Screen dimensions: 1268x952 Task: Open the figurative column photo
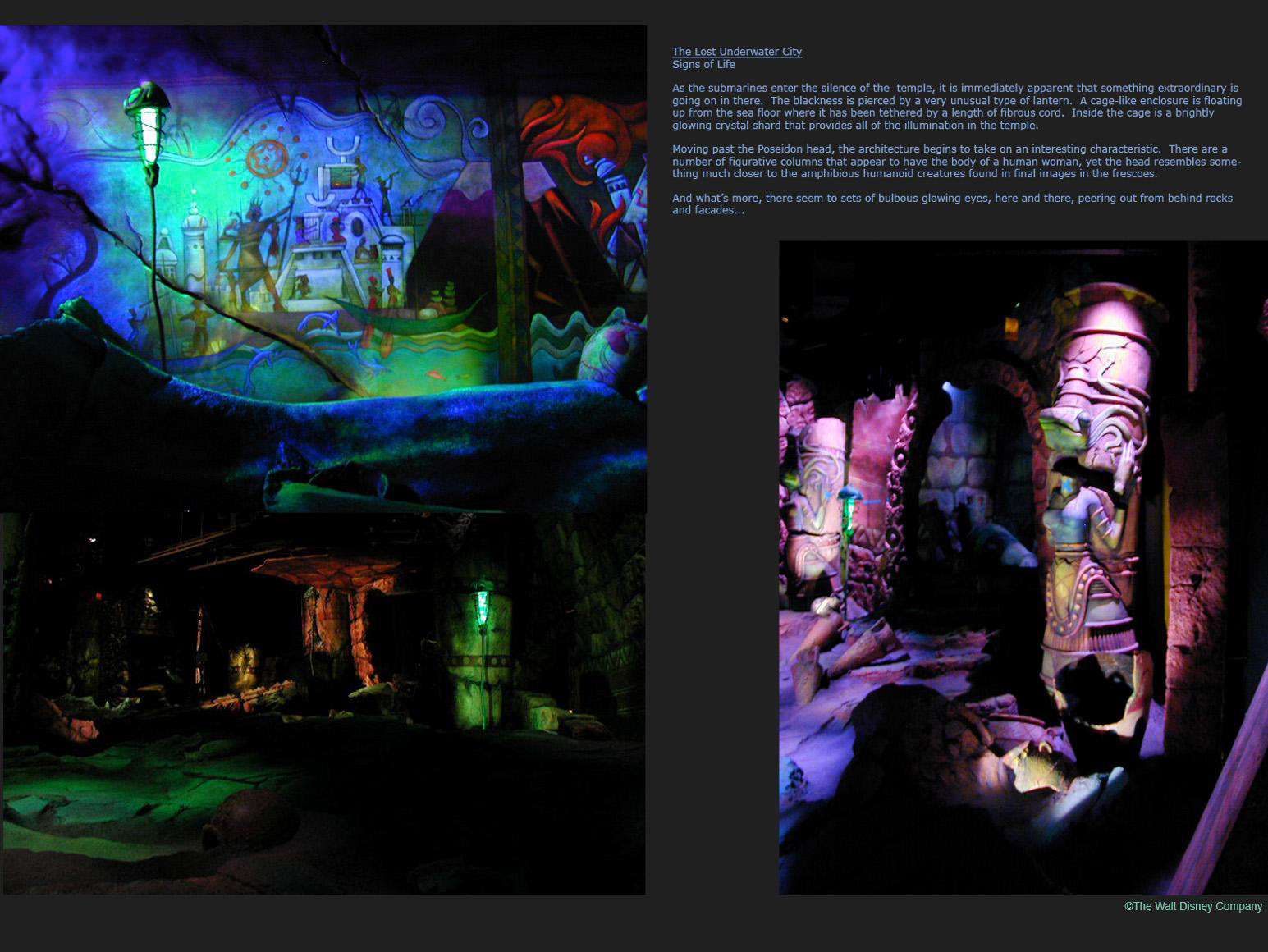click(1023, 568)
